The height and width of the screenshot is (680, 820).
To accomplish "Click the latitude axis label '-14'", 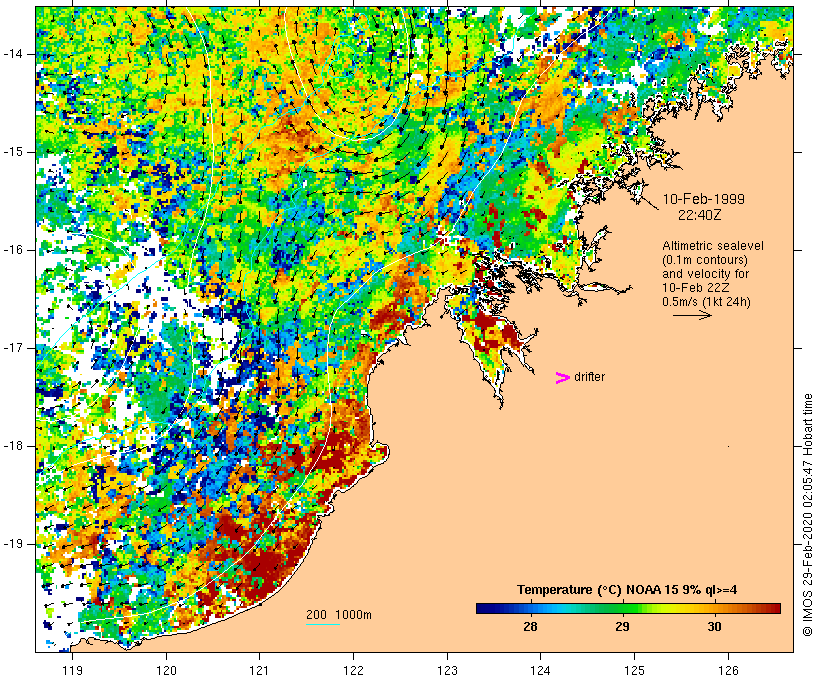I will point(13,54).
